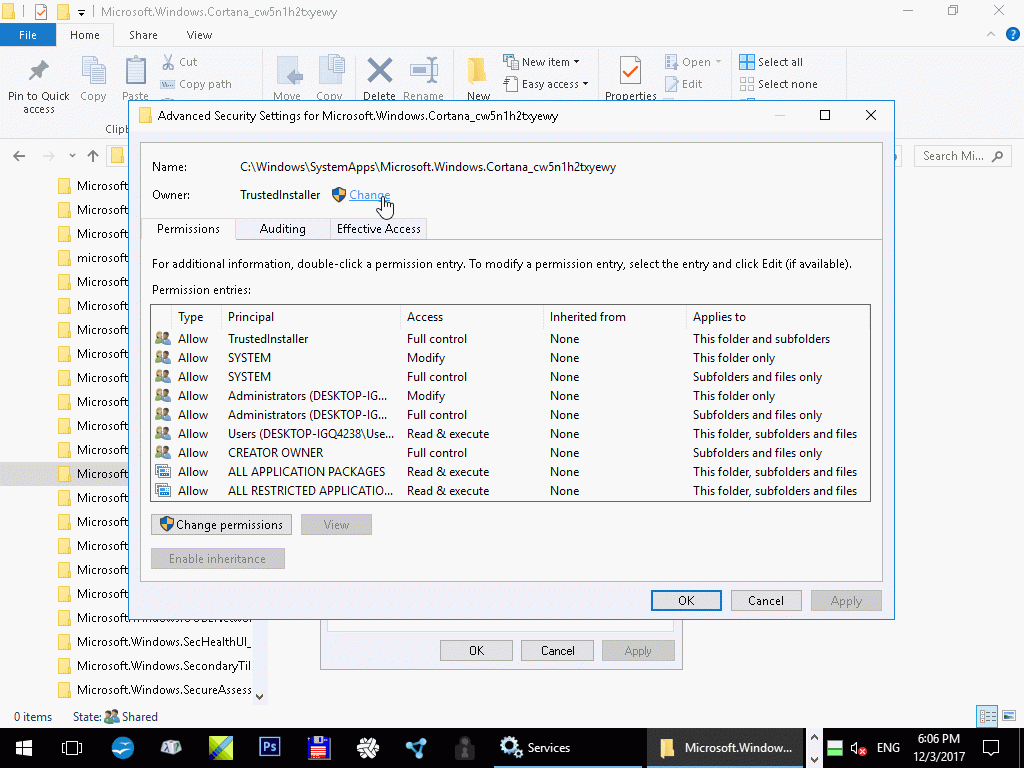1024x768 pixels.
Task: Select Microsoft.Windows.SecureAssess folder in tree
Action: [x=154, y=690]
